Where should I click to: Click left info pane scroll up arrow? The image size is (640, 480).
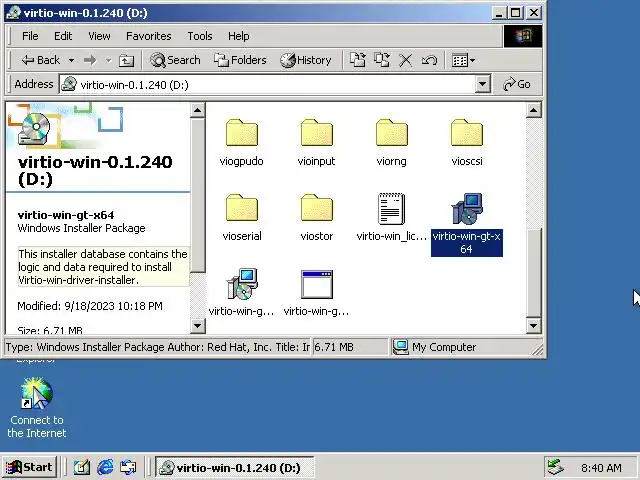coord(198,110)
